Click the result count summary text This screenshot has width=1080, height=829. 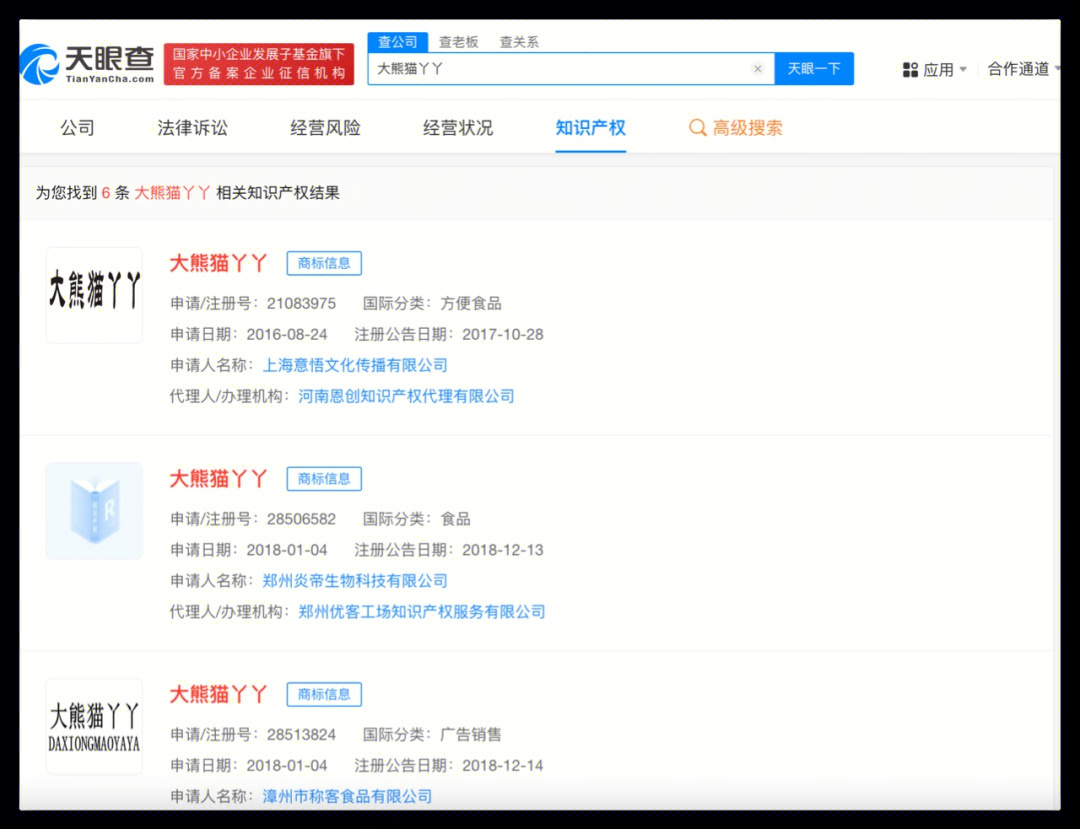(187, 193)
